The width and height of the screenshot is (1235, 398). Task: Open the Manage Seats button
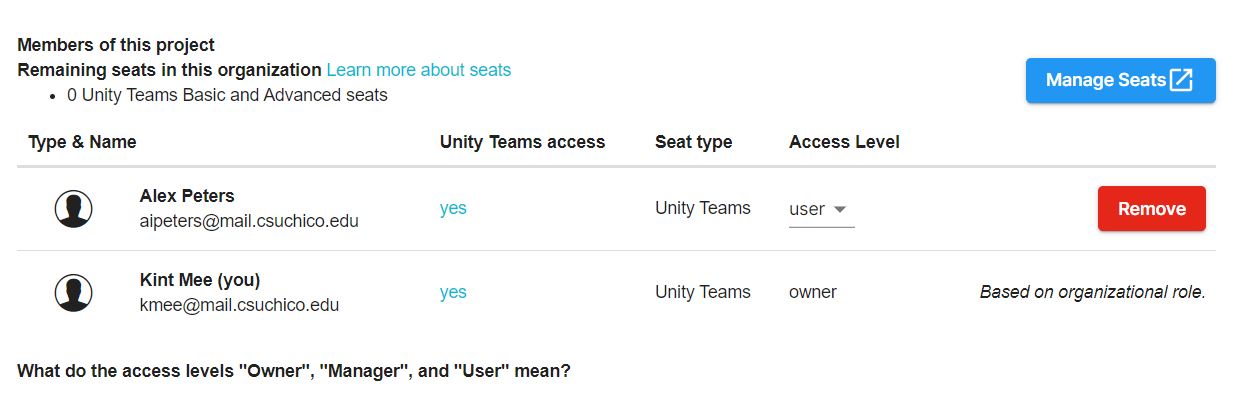tap(1120, 80)
